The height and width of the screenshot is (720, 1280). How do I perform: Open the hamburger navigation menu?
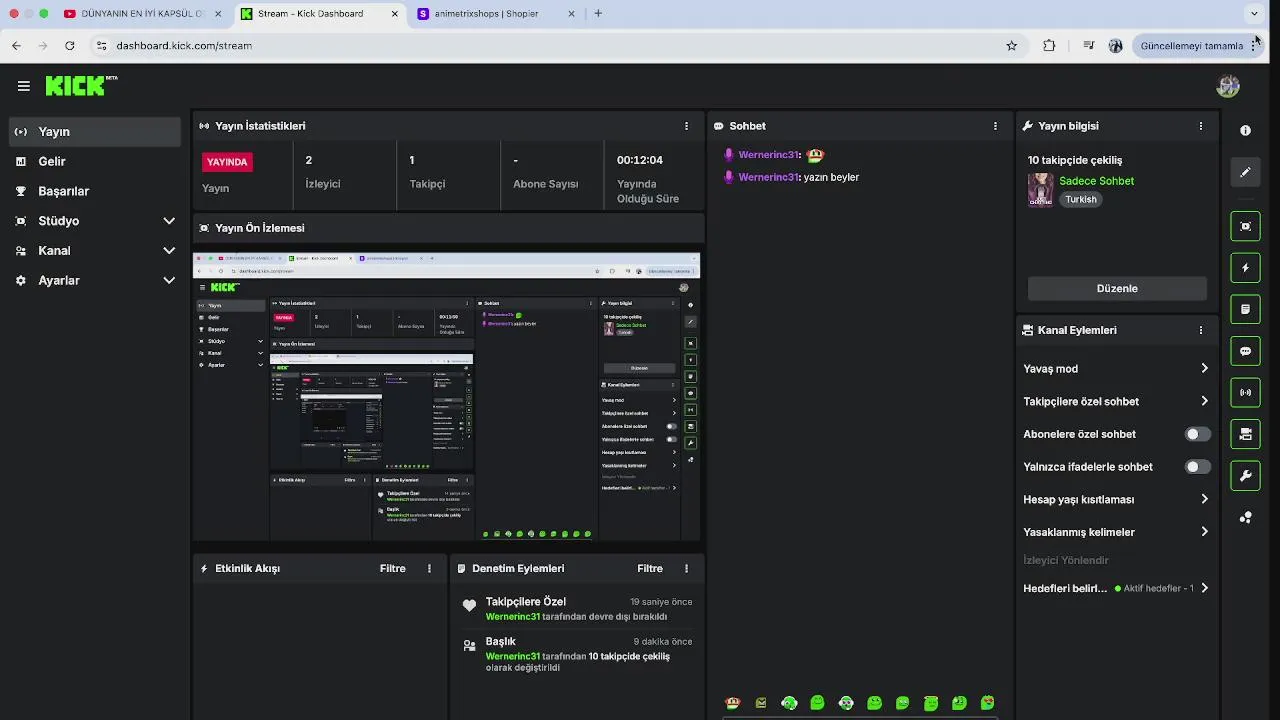23,86
